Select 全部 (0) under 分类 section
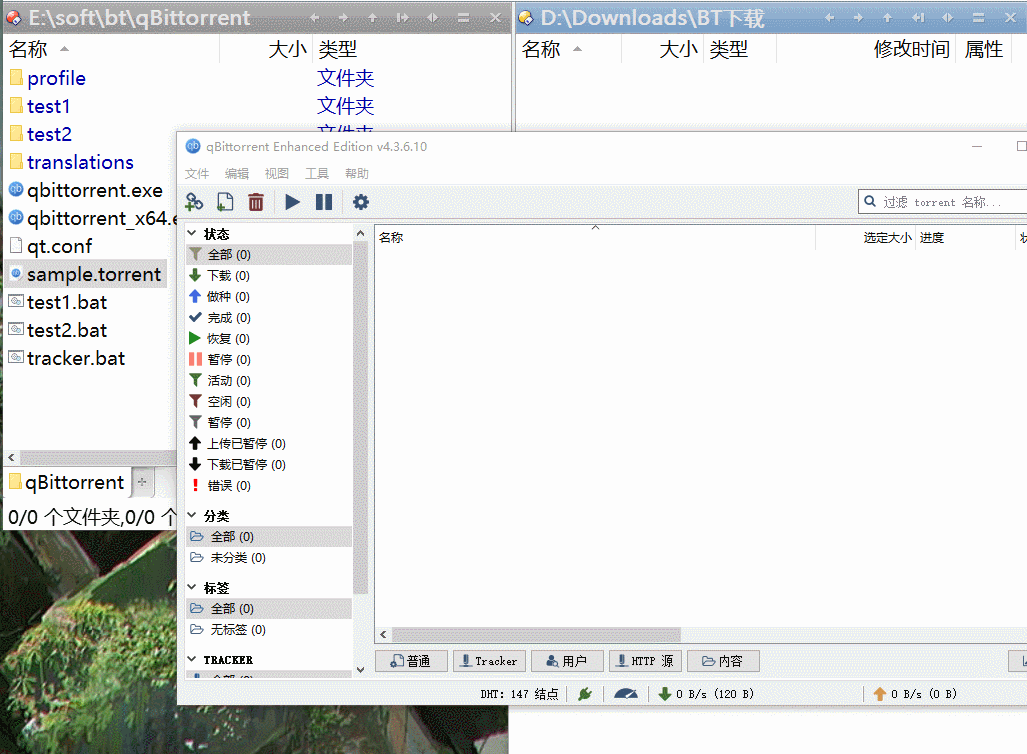This screenshot has height=754, width=1027. [x=269, y=537]
